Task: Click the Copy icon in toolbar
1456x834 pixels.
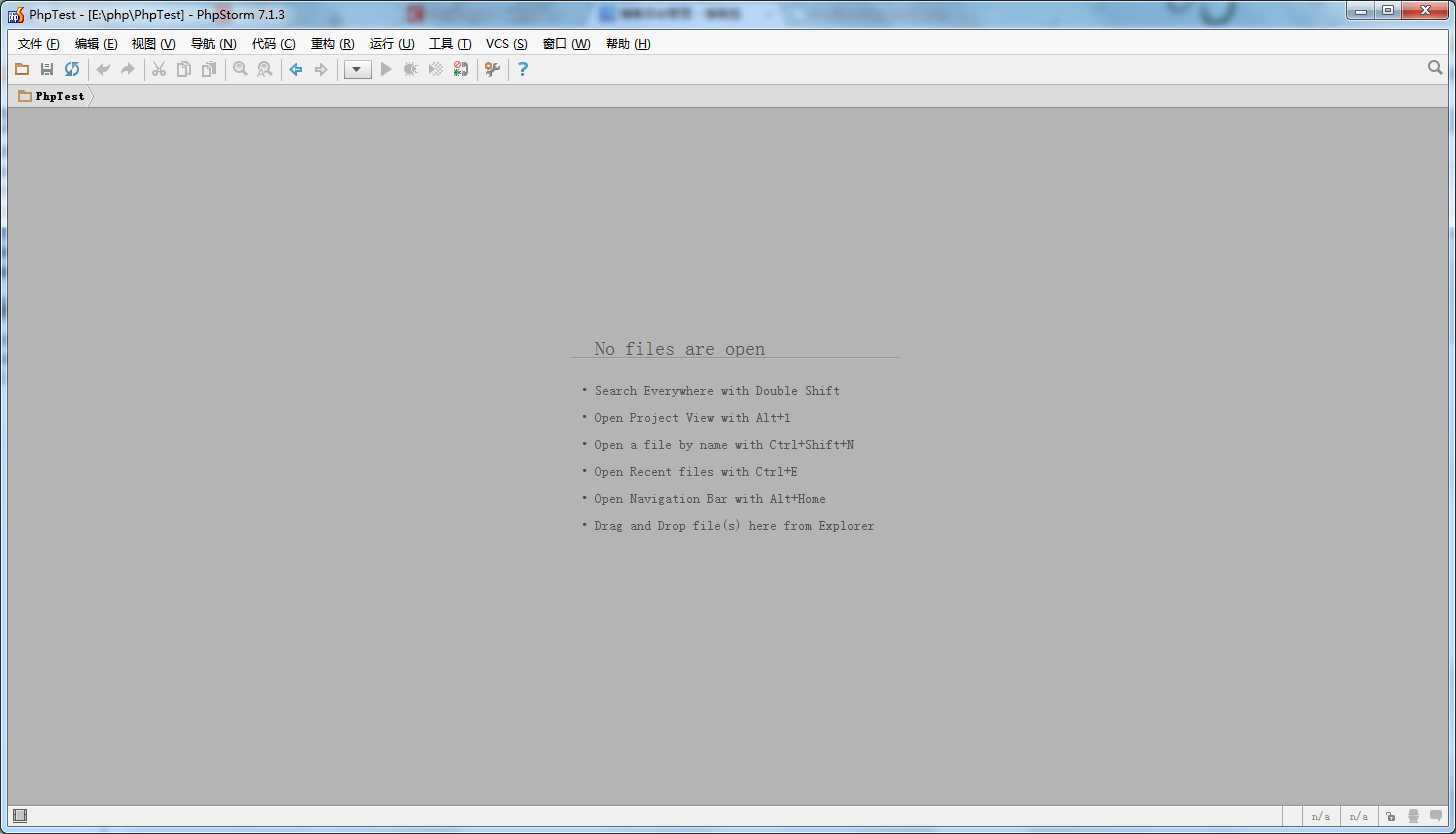Action: [x=184, y=69]
